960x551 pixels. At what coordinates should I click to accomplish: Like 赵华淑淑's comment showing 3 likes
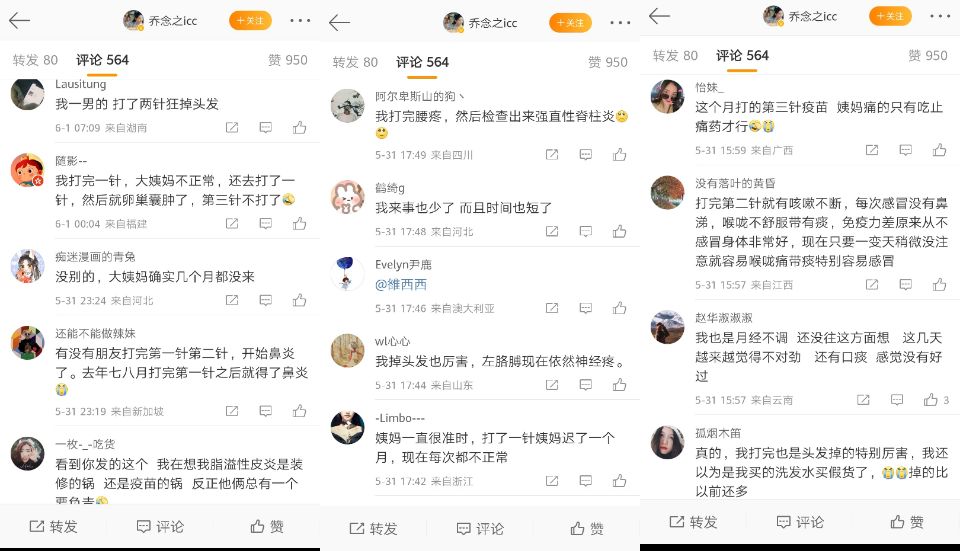pos(936,400)
